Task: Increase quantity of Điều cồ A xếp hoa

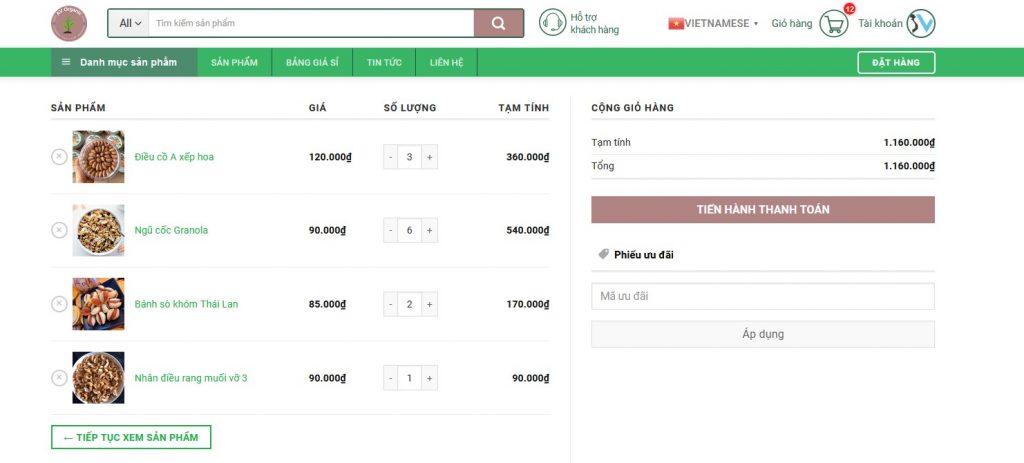Action: pyautogui.click(x=429, y=157)
